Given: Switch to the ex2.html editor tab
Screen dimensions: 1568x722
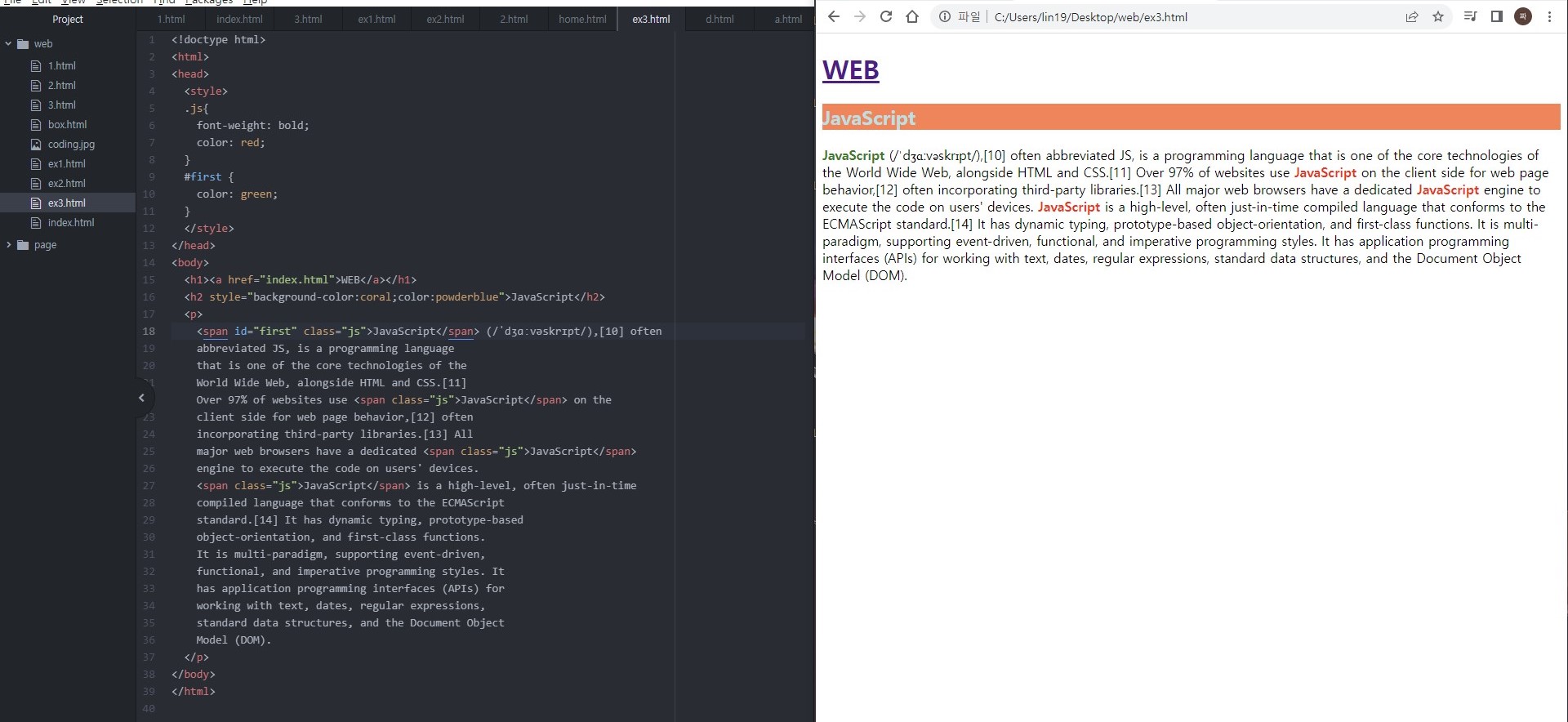Looking at the screenshot, I should click(445, 19).
